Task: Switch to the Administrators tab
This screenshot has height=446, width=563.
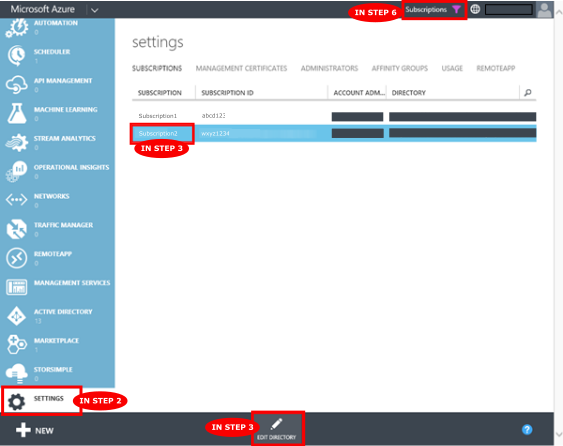Action: 329,68
